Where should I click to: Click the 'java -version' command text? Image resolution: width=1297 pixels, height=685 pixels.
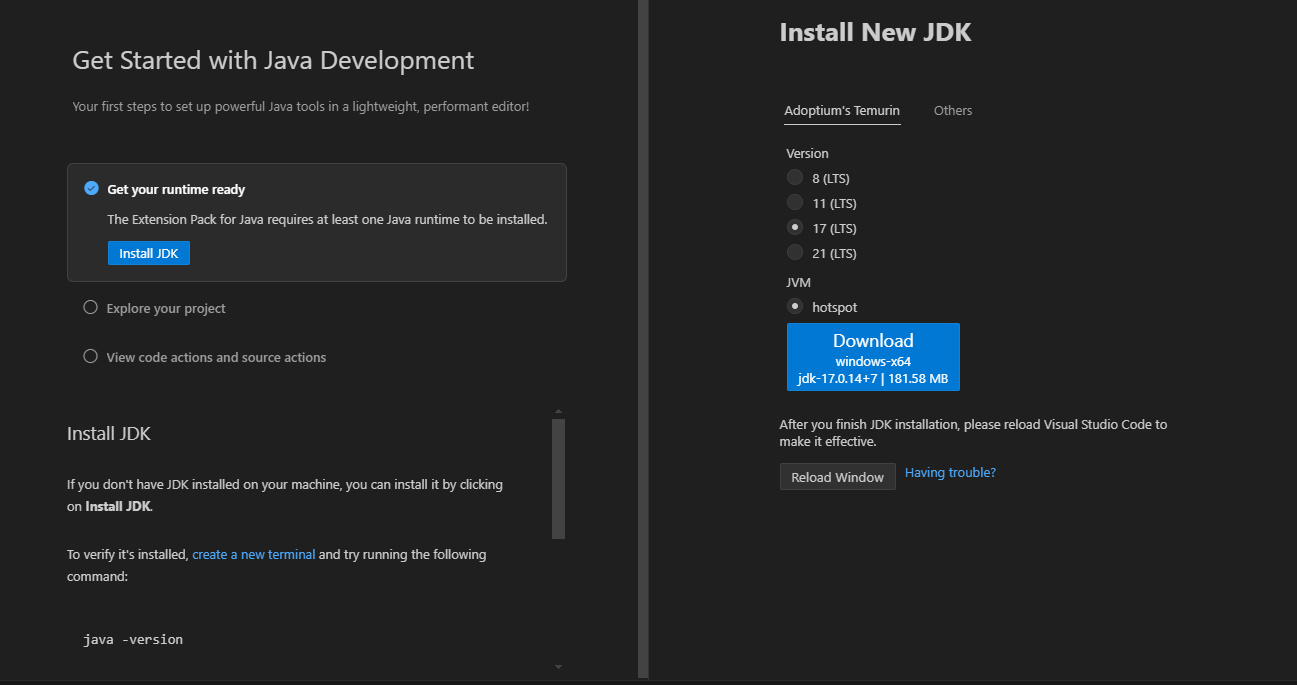[x=133, y=639]
